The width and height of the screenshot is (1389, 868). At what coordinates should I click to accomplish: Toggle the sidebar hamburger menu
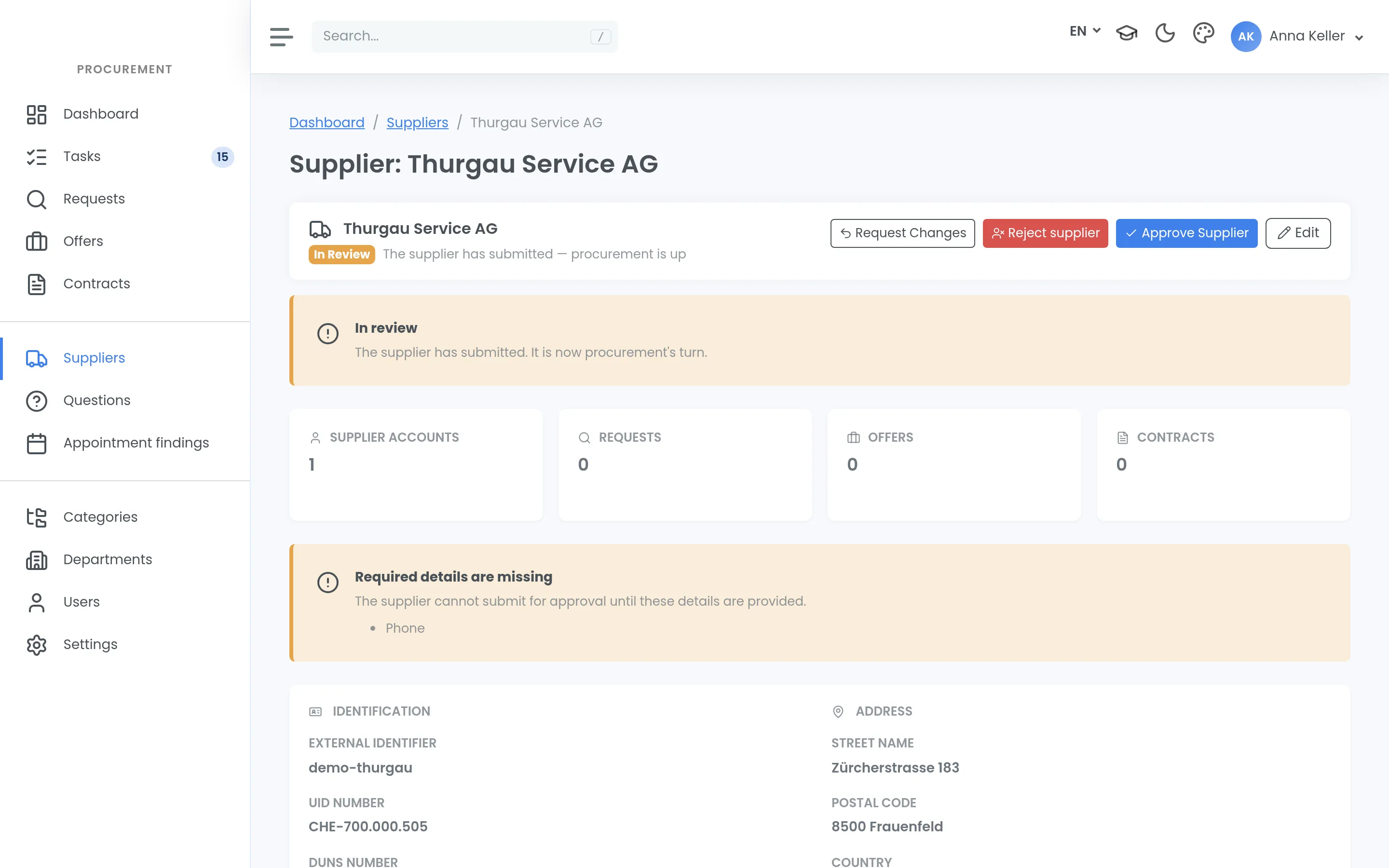tap(281, 37)
